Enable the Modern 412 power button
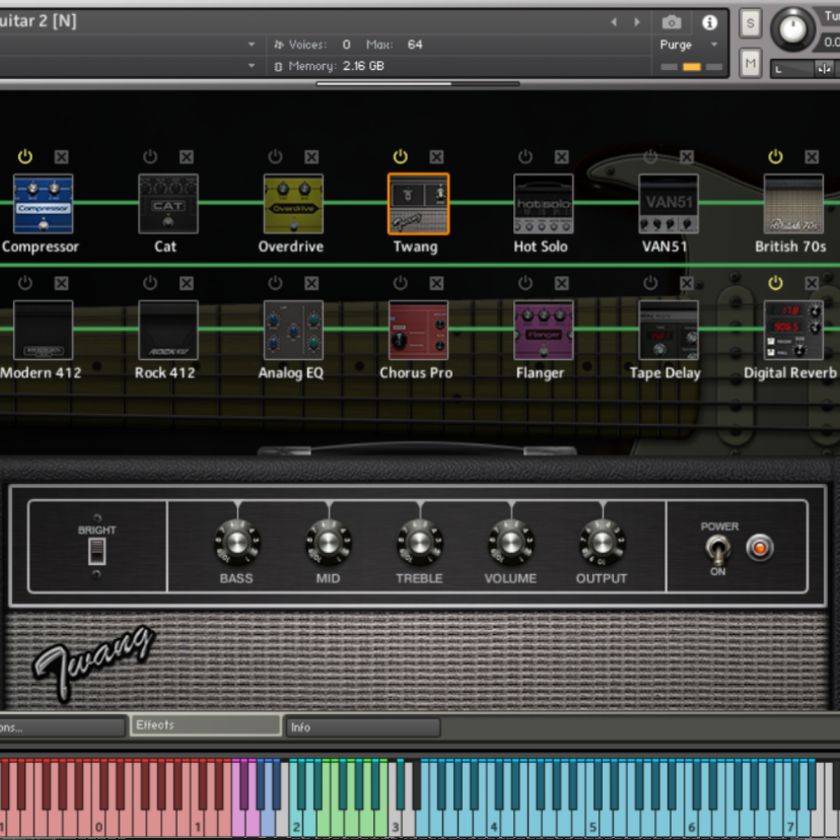This screenshot has height=840, width=840. [x=25, y=283]
